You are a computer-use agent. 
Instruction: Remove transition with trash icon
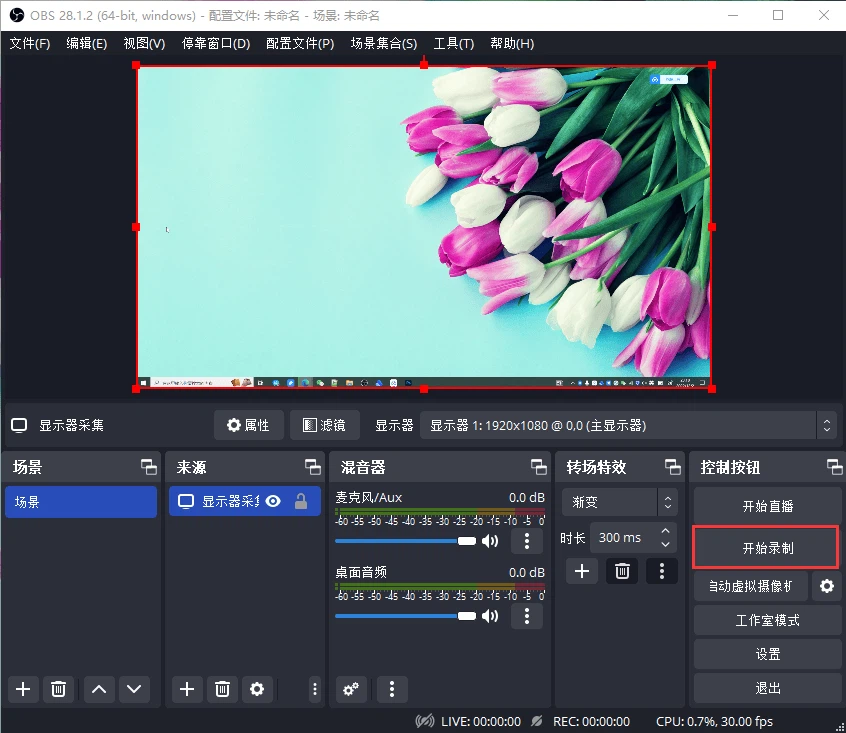coord(622,571)
